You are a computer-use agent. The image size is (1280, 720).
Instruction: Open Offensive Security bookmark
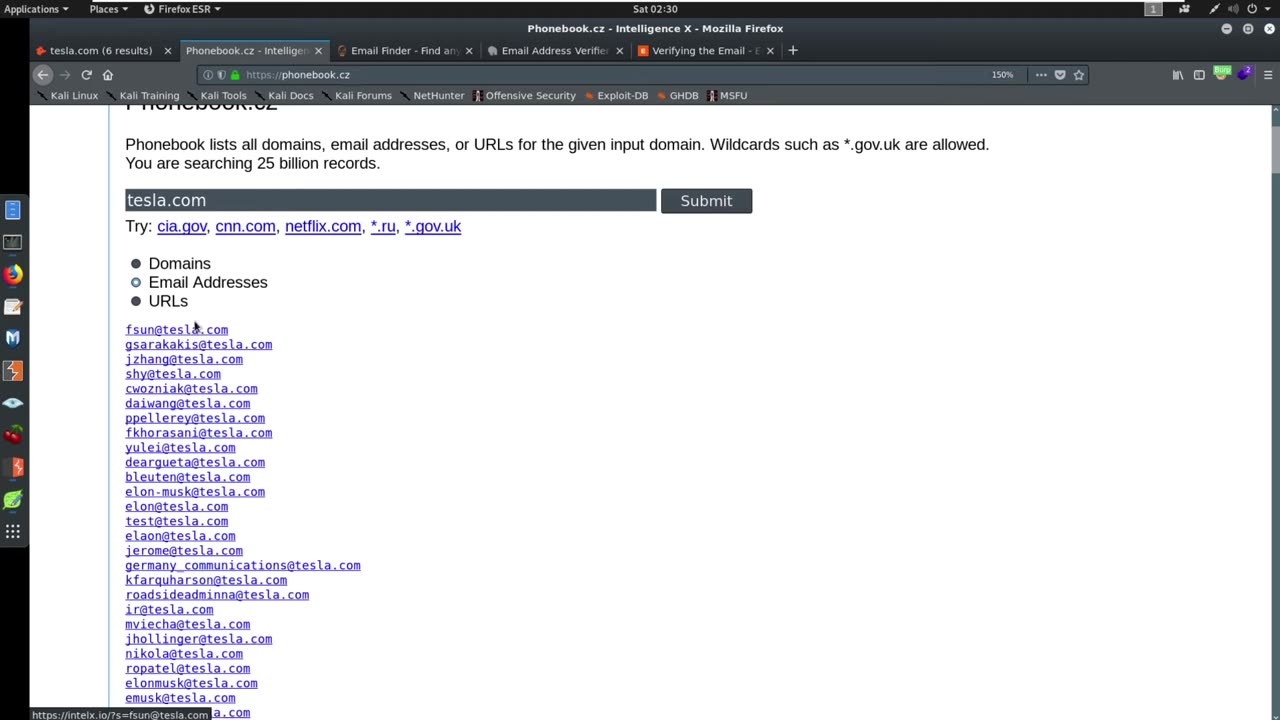[x=524, y=96]
